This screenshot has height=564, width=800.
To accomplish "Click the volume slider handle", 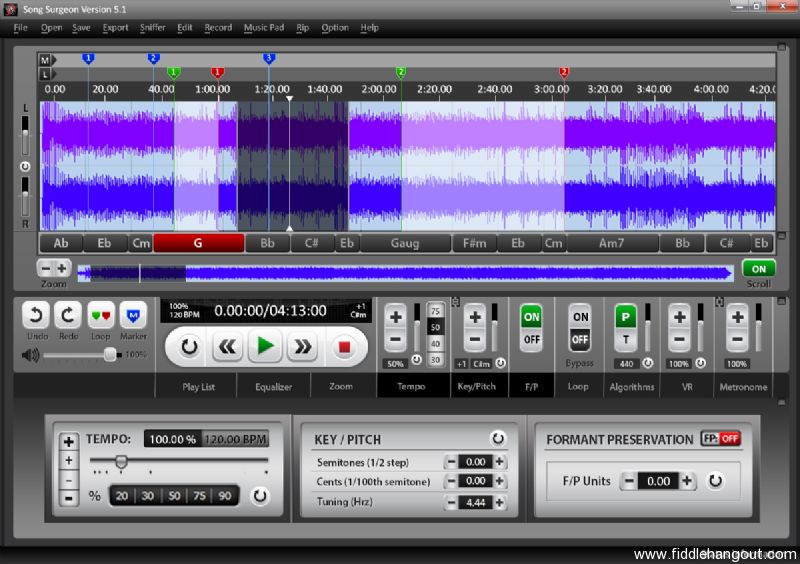I will tap(110, 354).
